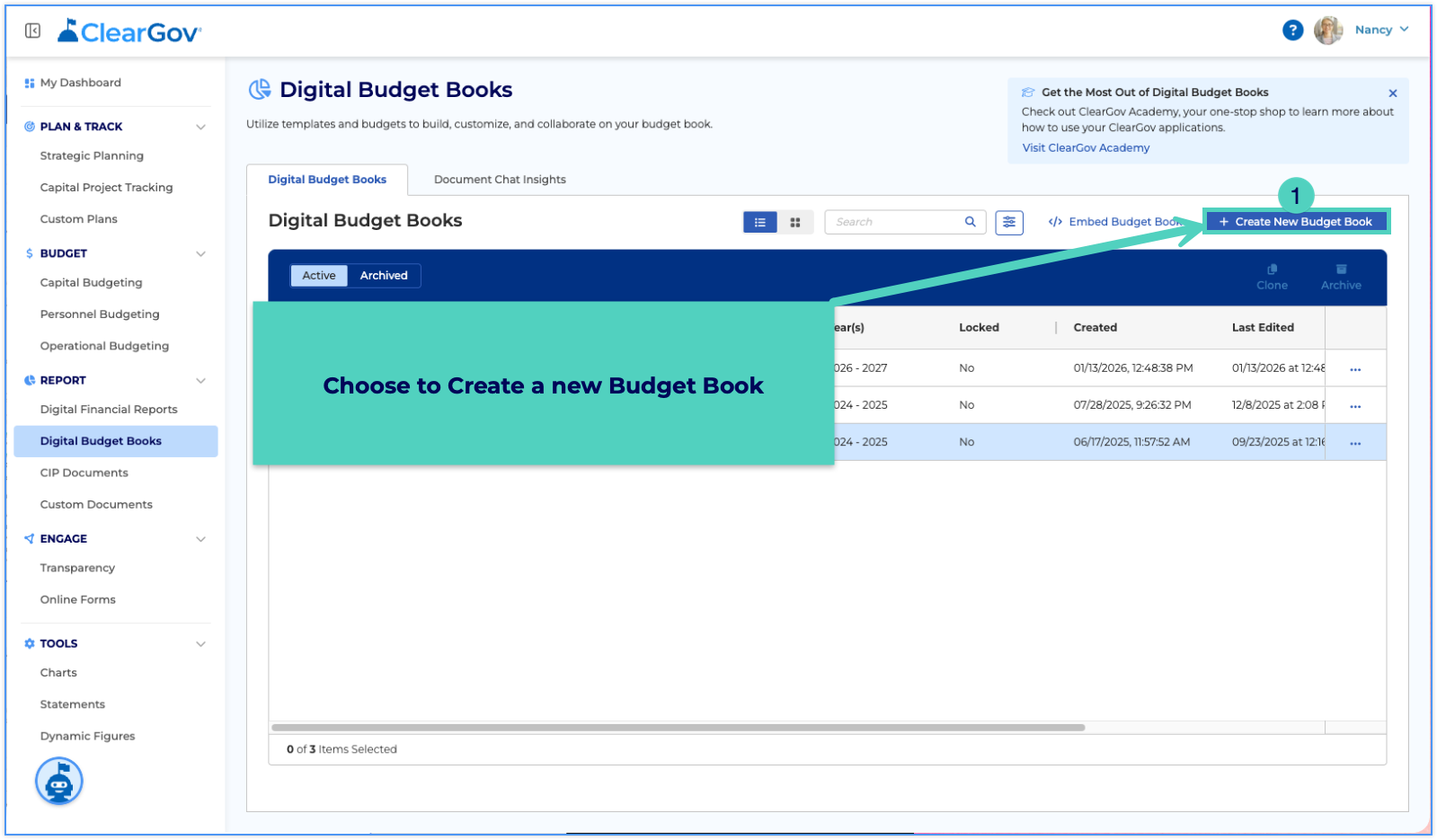Image resolution: width=1437 pixels, height=840 pixels.
Task: Click the BUDGET dollar icon
Action: pos(30,253)
